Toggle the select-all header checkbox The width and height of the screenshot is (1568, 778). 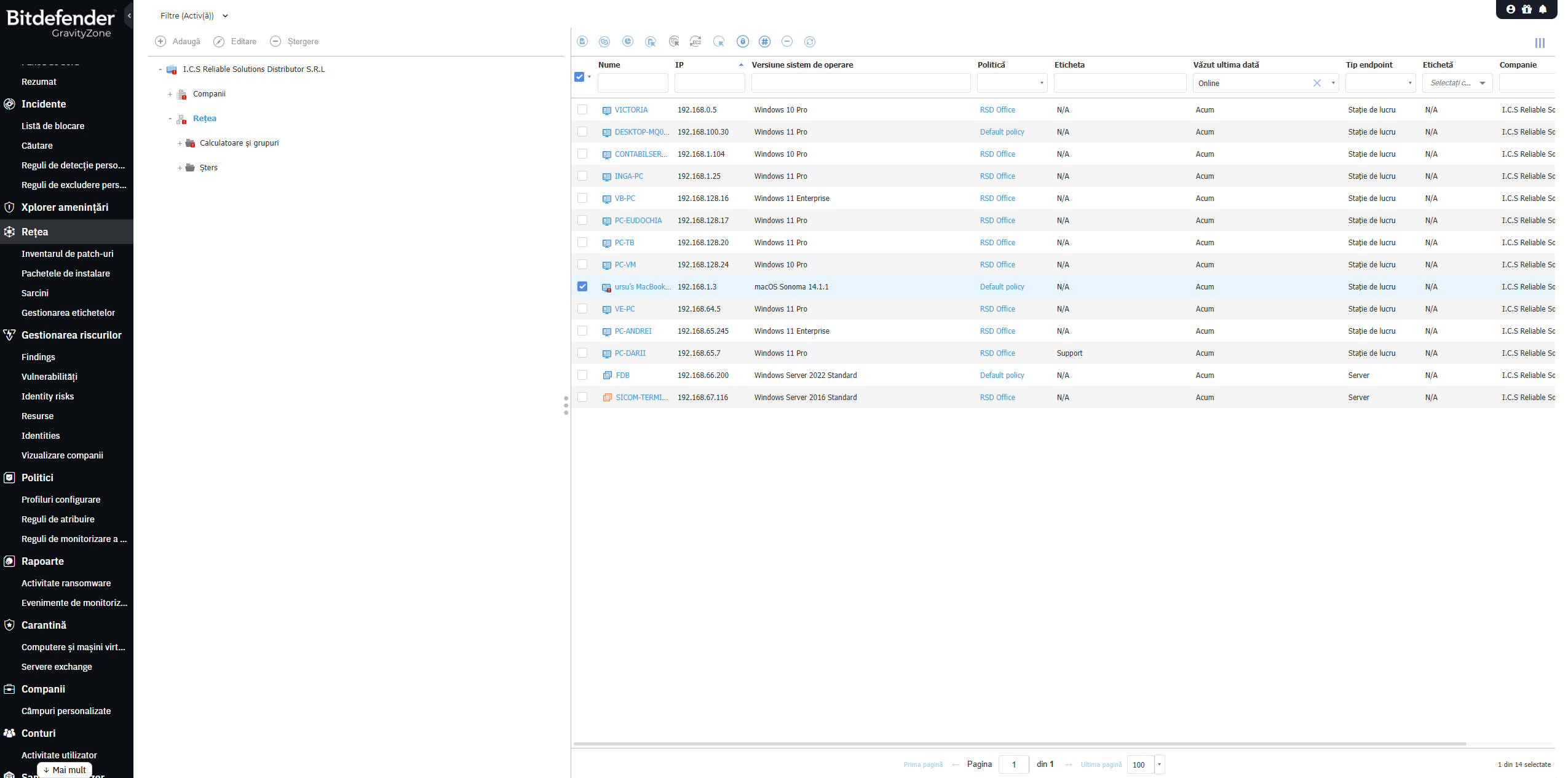click(579, 77)
